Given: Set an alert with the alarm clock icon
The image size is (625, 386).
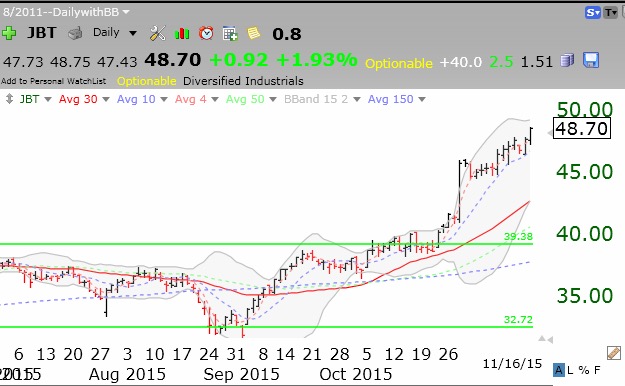Looking at the screenshot, I should click(206, 33).
